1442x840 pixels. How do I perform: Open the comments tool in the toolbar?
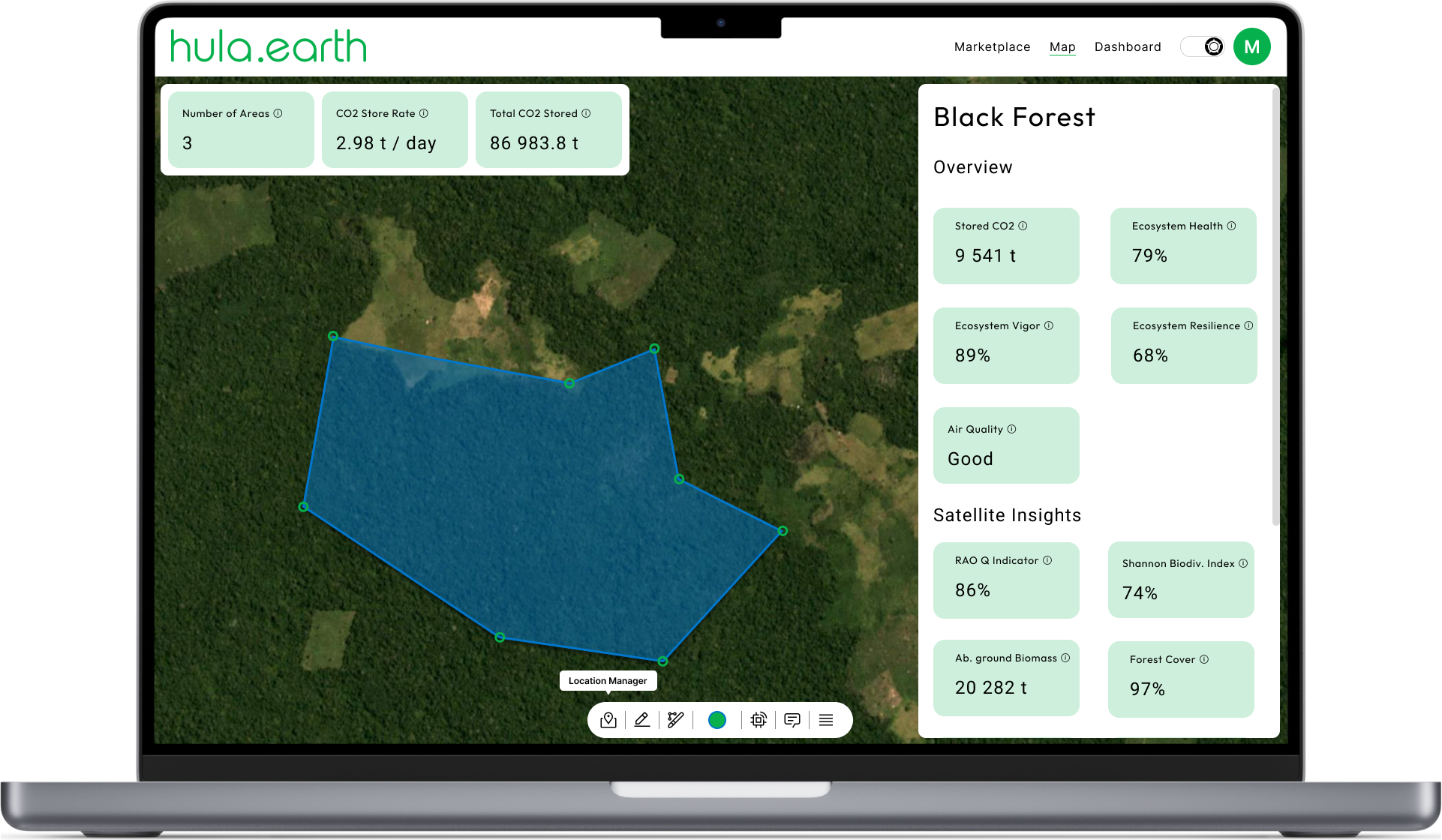coord(792,720)
